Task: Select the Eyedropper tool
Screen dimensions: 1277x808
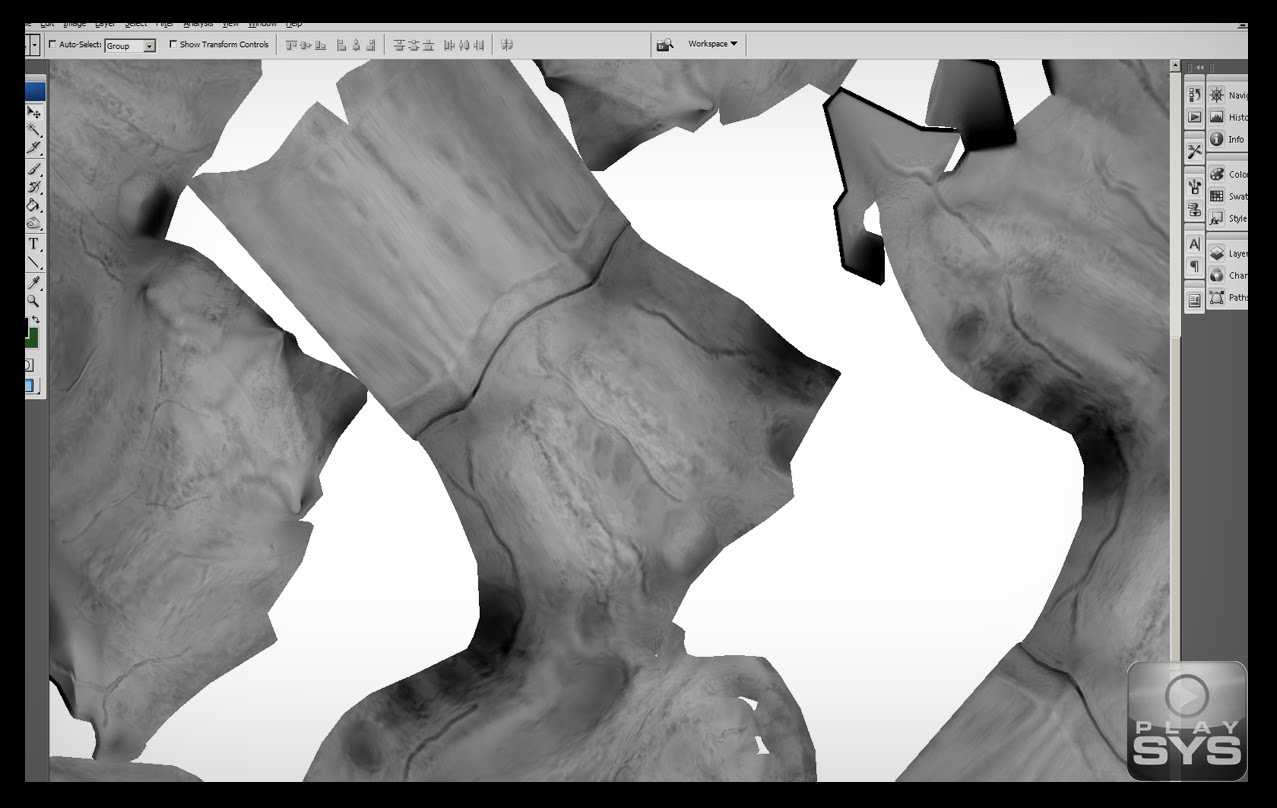Action: [x=35, y=283]
